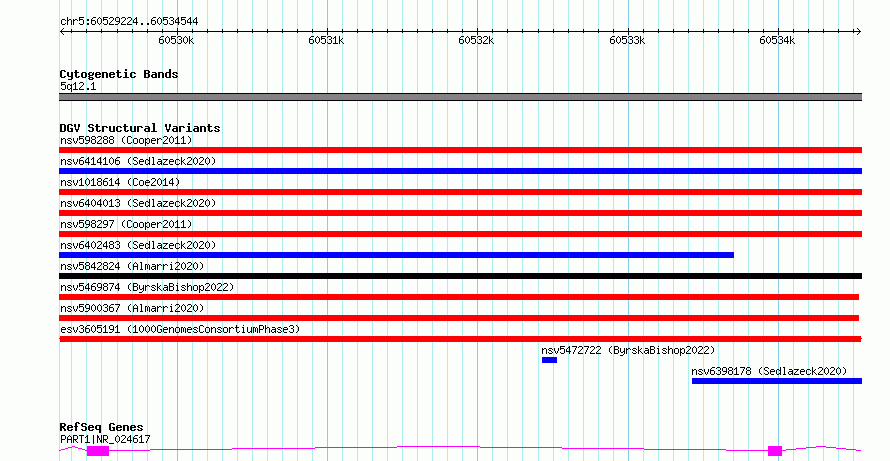Open nsv5469874 (ByrskaBishop2022) label
The image size is (890, 461).
click(147, 287)
